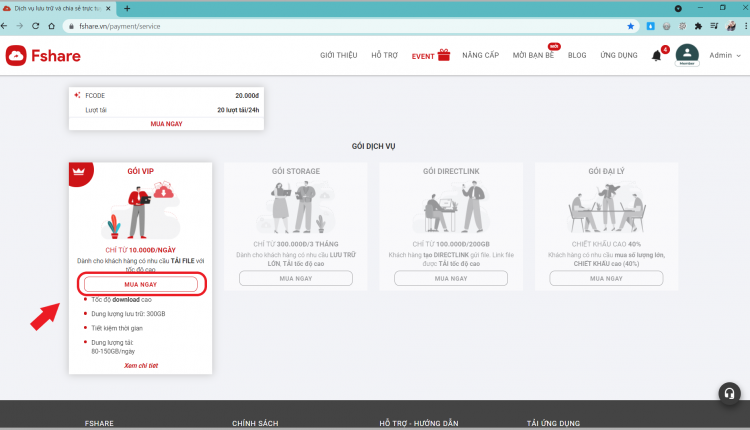Click TẢI ỨNG DỤNG footer heading
Viewport: 750px width, 430px height.
[553, 423]
